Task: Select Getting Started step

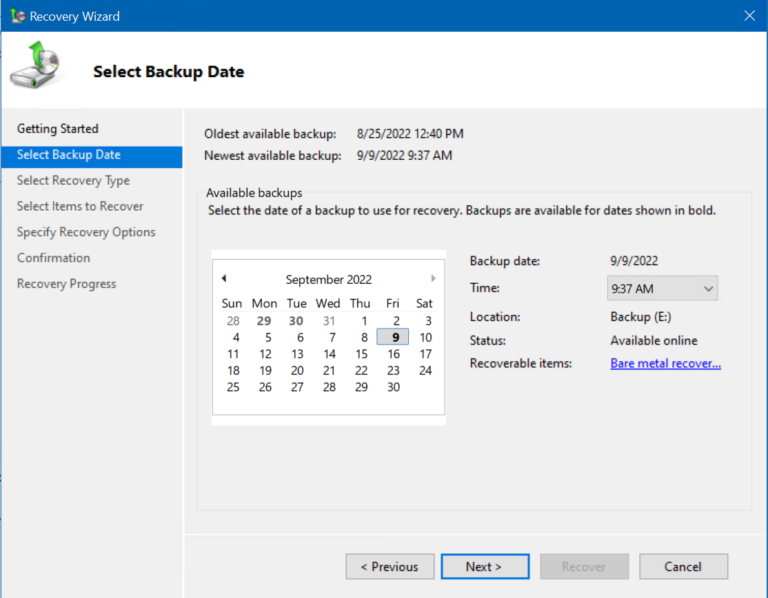Action: (x=58, y=129)
